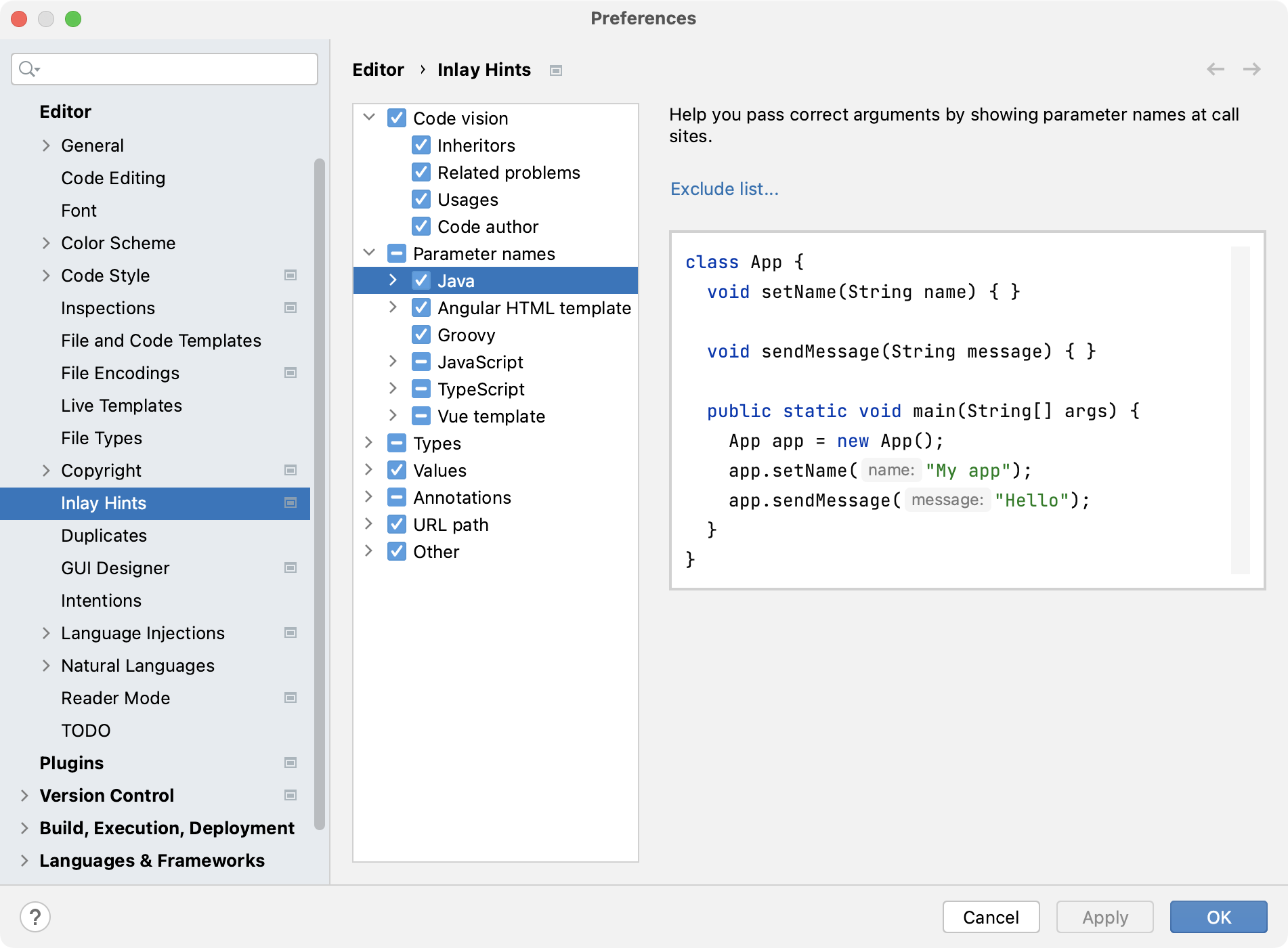Image resolution: width=1288 pixels, height=948 pixels.
Task: Expand the Vue template node
Action: (393, 415)
